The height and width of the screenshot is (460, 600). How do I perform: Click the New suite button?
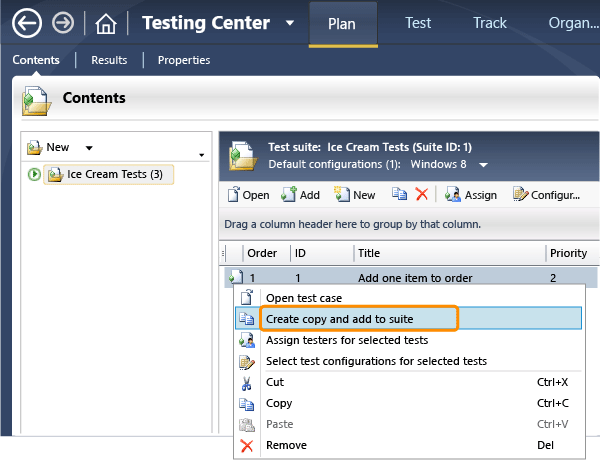tap(48, 147)
